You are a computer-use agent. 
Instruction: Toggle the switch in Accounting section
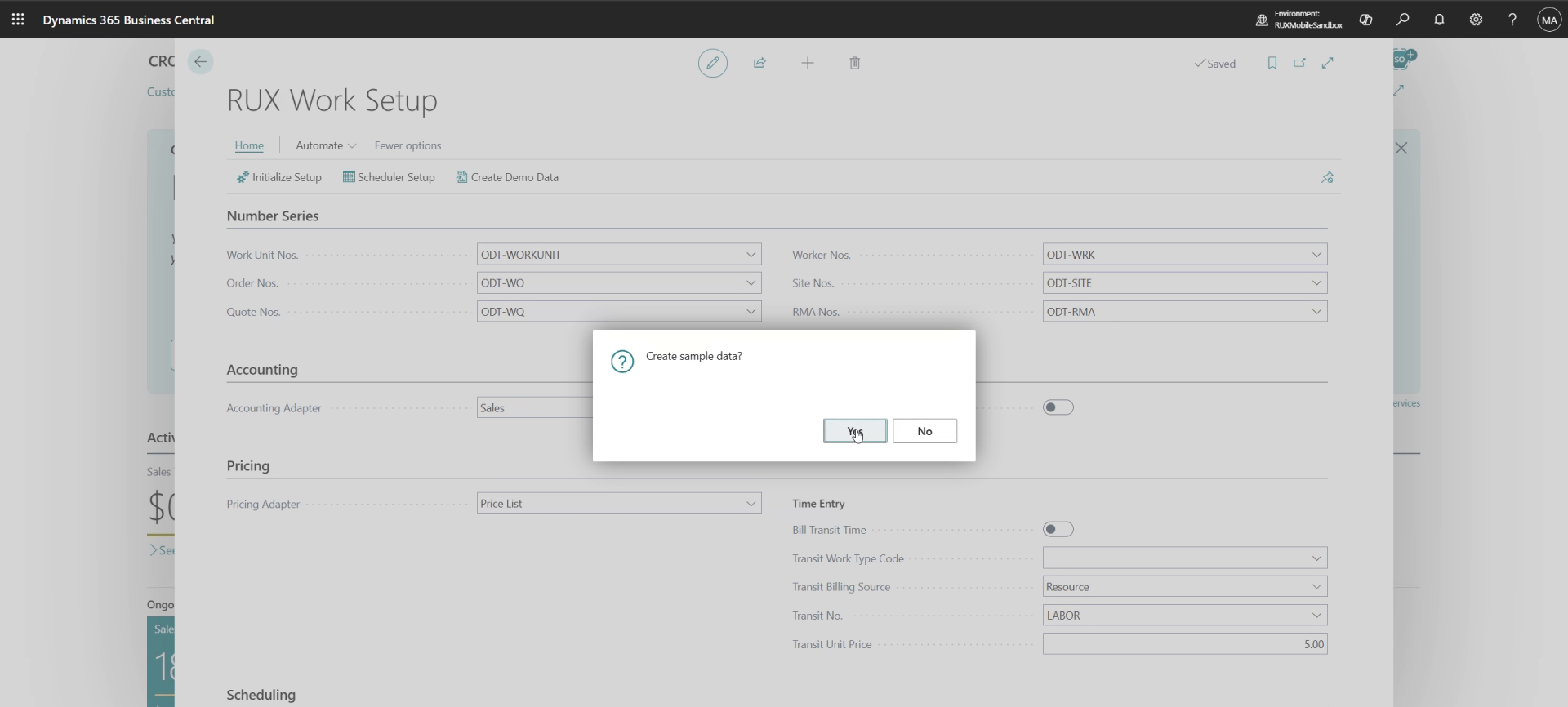pos(1058,407)
